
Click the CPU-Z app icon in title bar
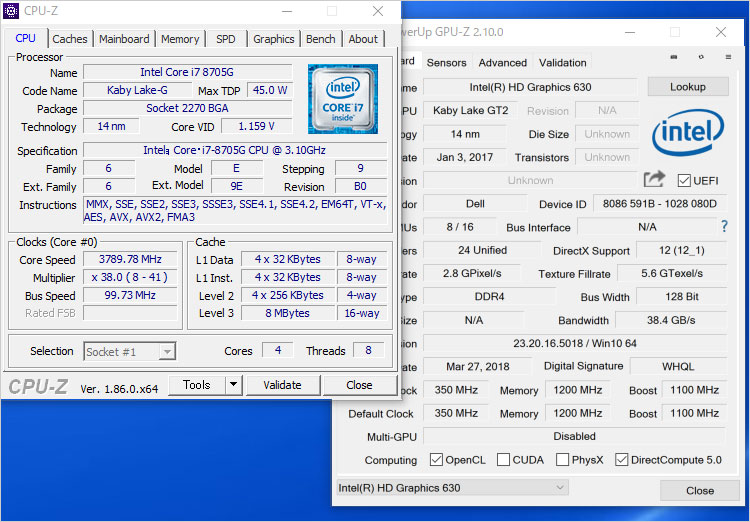(x=11, y=11)
